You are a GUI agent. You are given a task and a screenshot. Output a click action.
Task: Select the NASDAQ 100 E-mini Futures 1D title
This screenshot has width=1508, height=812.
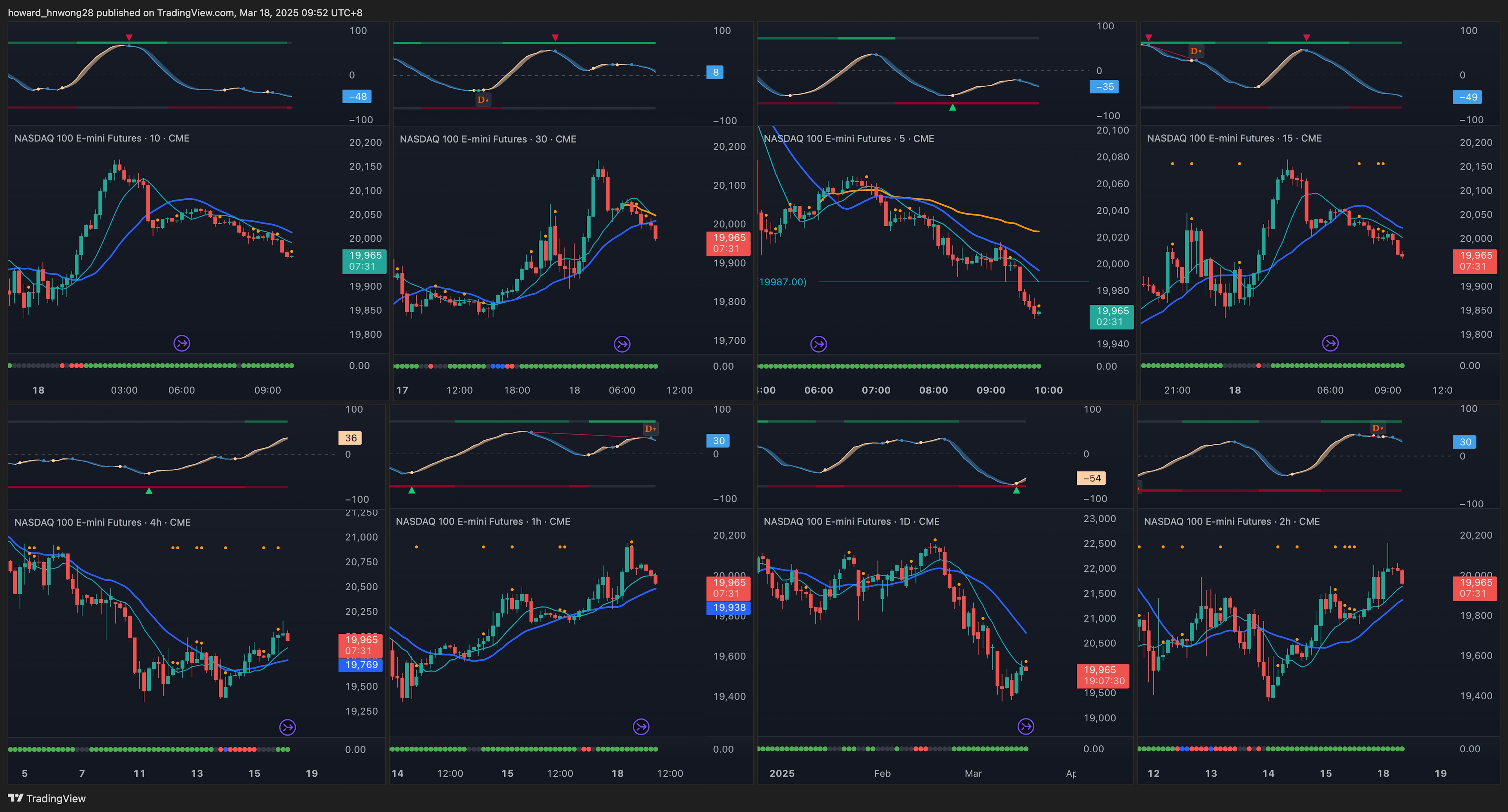[851, 521]
